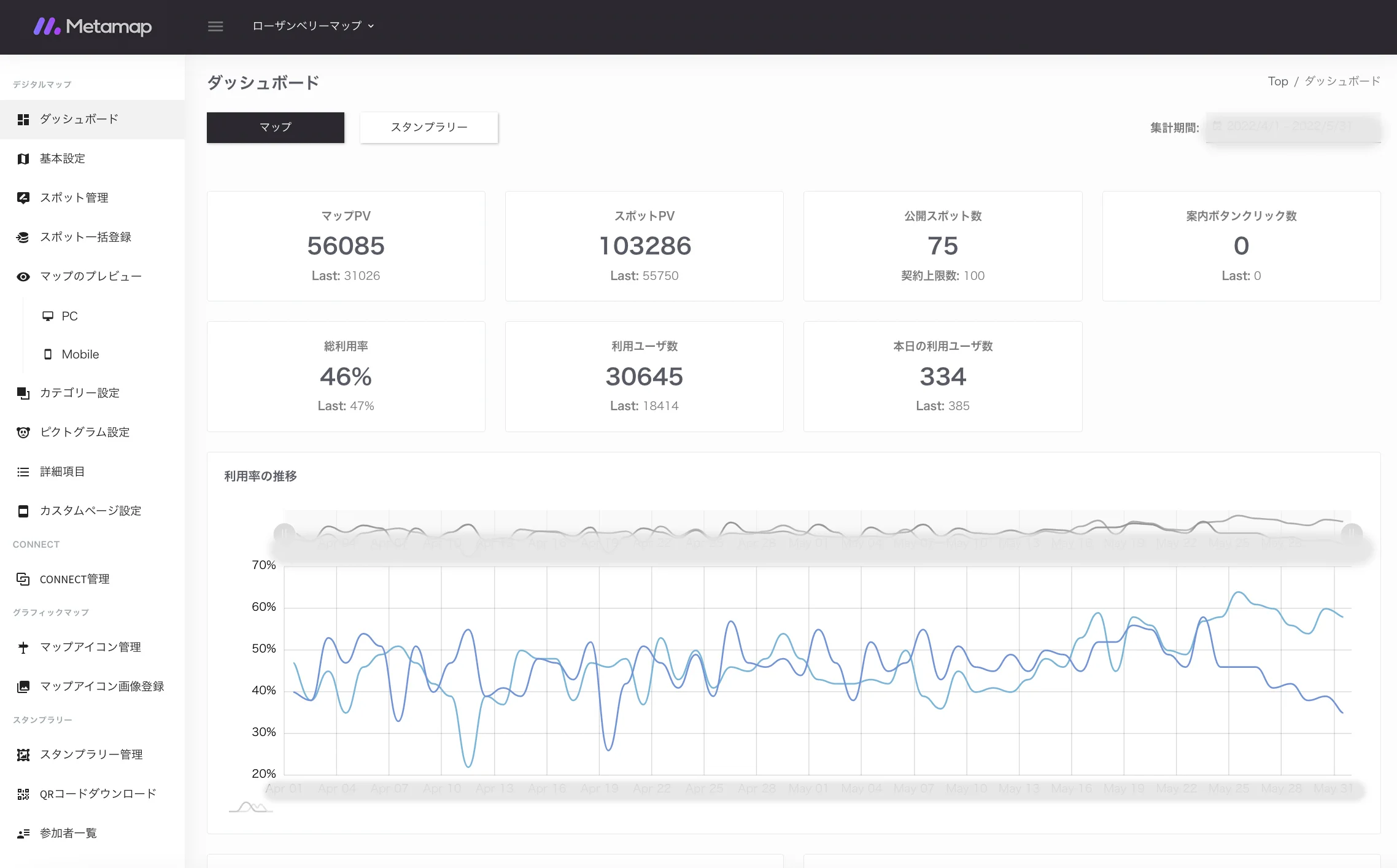The width and height of the screenshot is (1397, 868).
Task: Click the ピクトグラム設定 panda icon
Action: pos(23,432)
